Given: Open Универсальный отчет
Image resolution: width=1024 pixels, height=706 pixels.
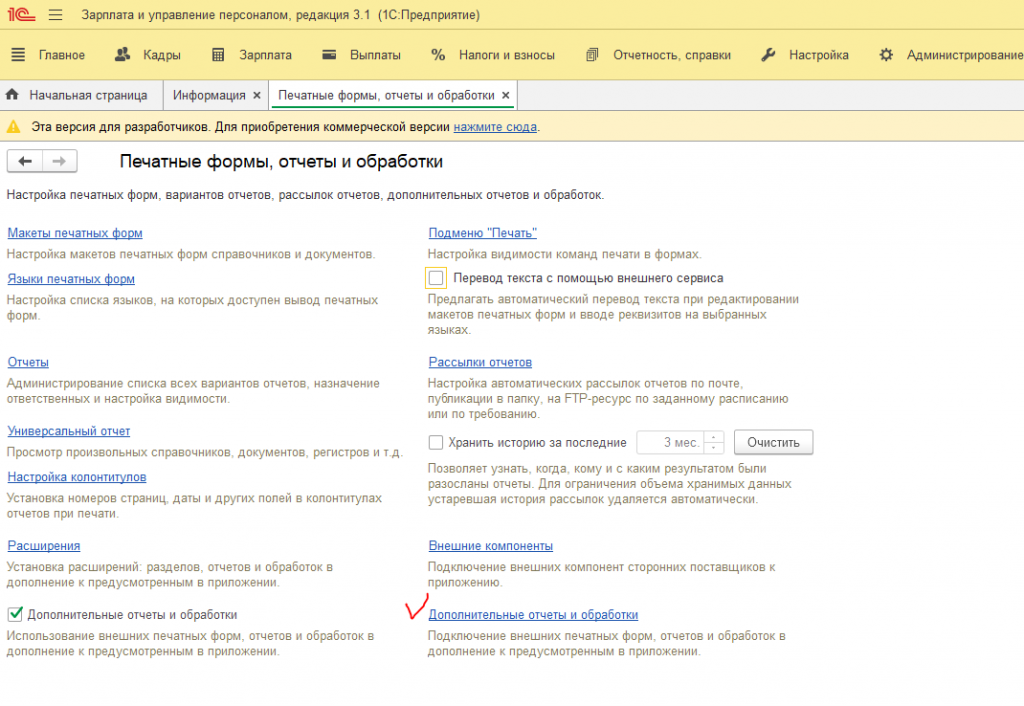Looking at the screenshot, I should (69, 431).
